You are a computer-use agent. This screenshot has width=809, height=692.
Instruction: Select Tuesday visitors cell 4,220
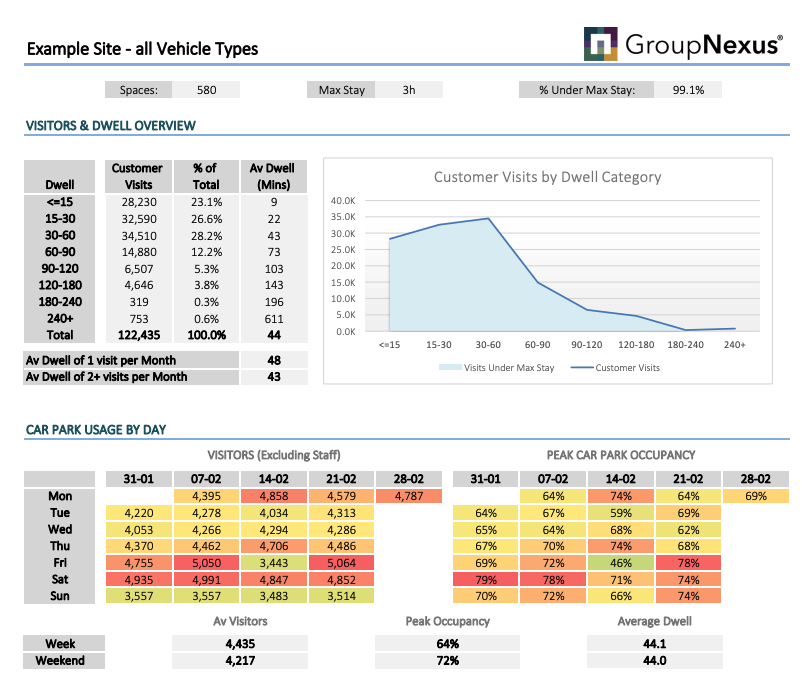139,513
